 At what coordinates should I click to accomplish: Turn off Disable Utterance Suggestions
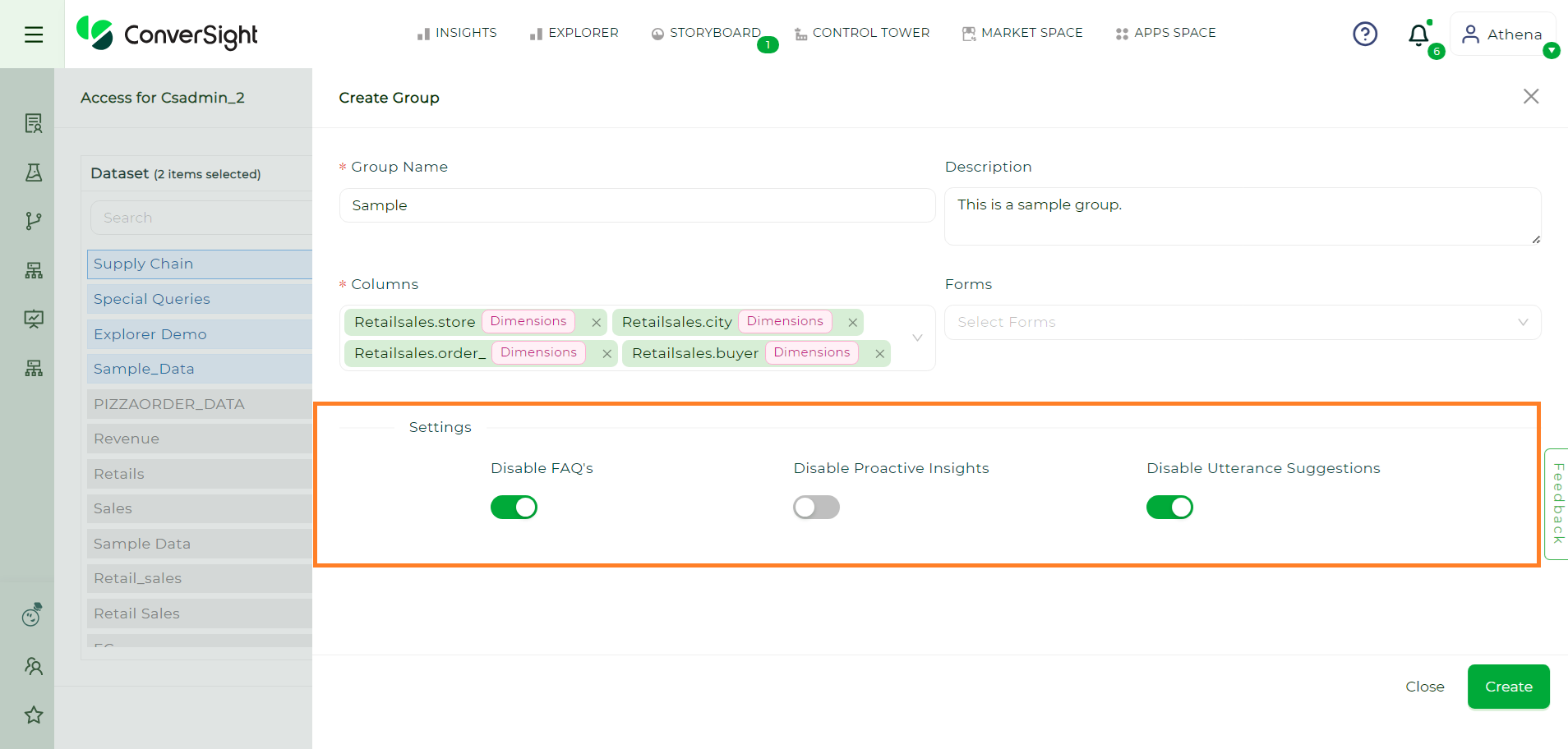click(1169, 508)
